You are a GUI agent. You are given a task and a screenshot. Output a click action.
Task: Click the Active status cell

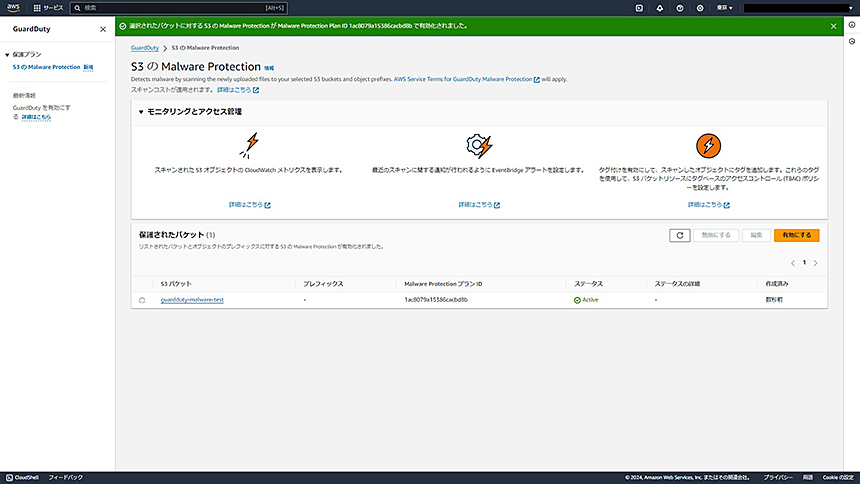[x=586, y=300]
